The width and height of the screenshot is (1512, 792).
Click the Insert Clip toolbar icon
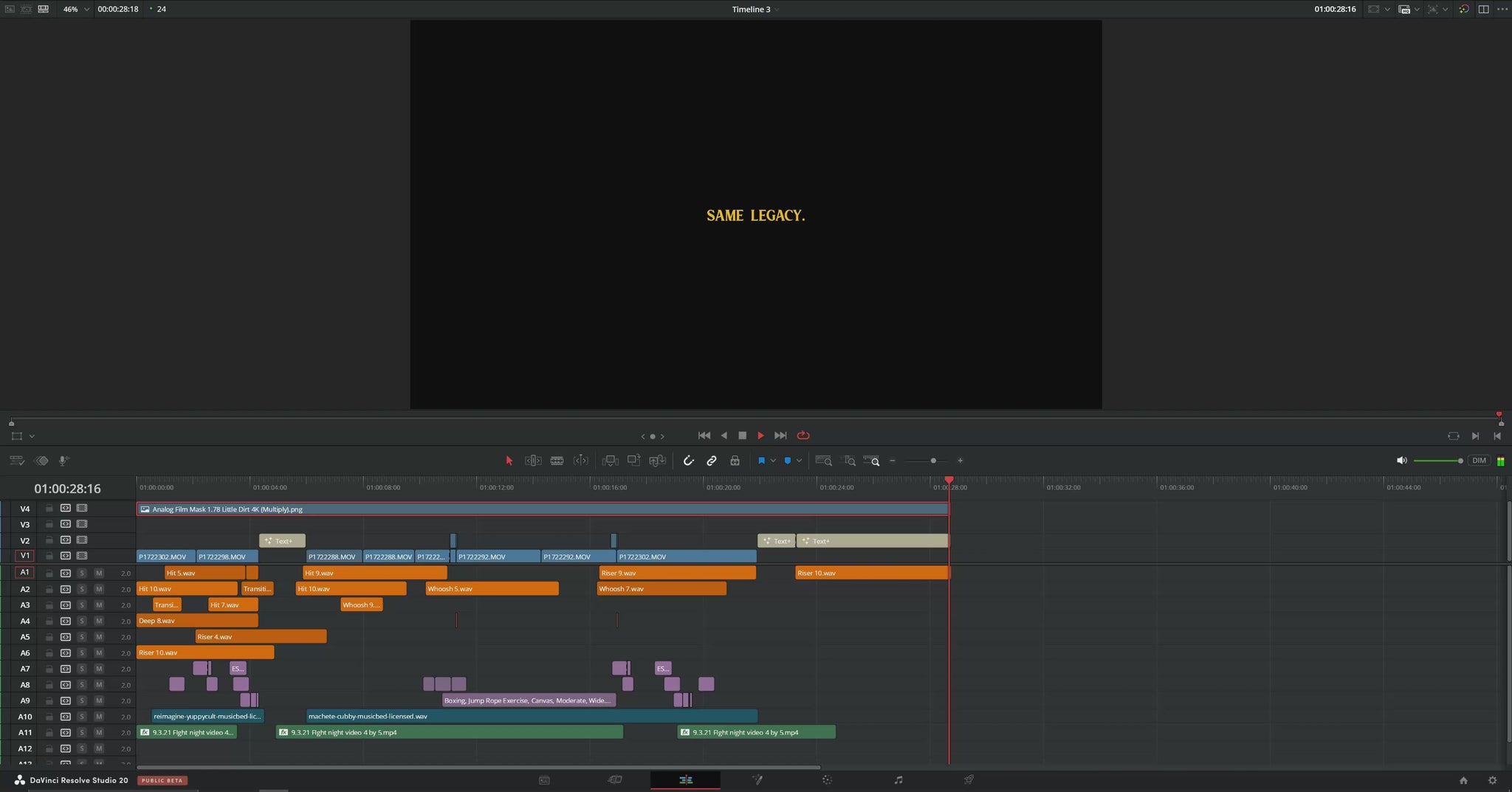point(610,461)
